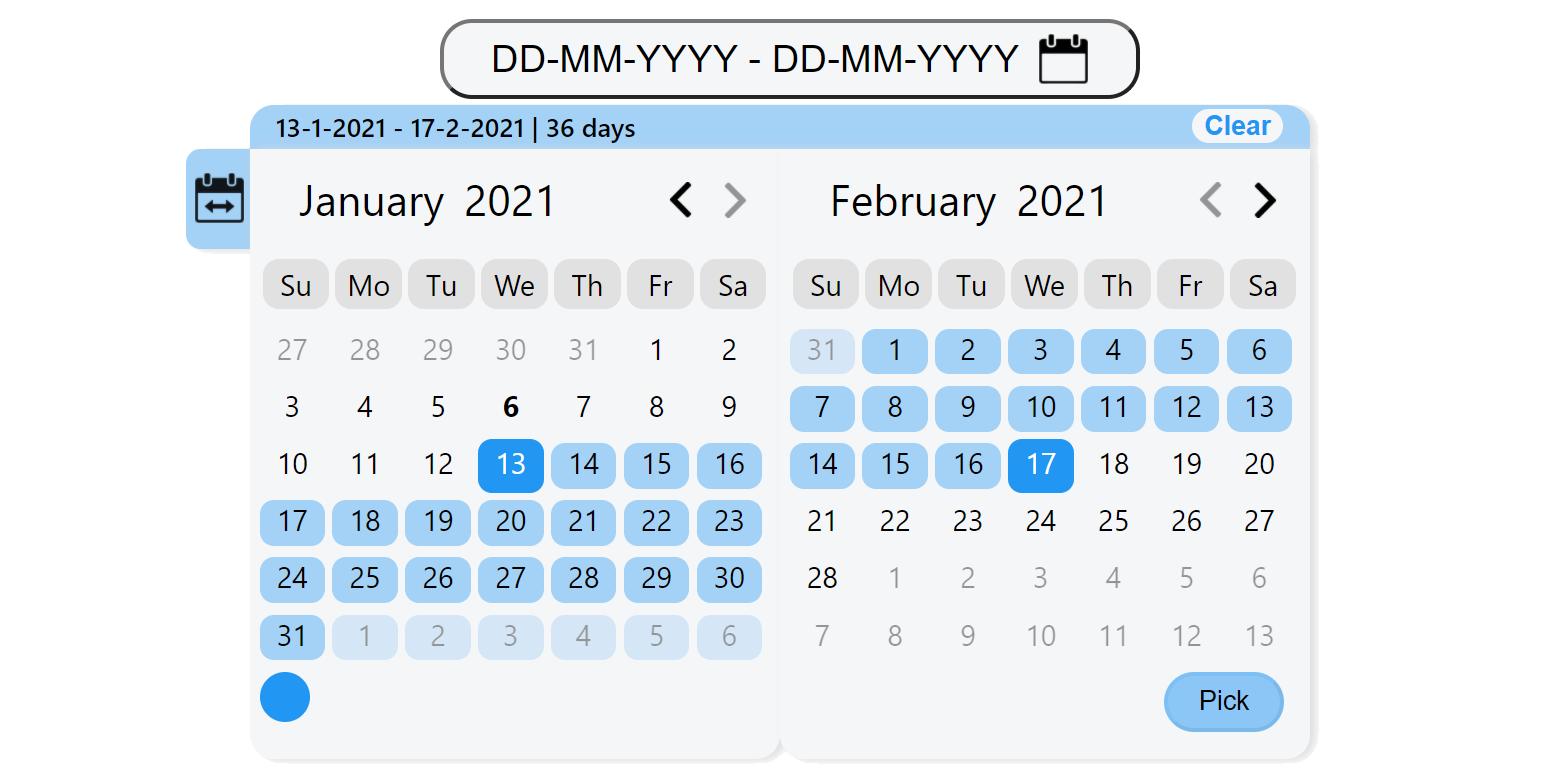
Task: Open the 2021 year selector beside January
Action: 510,202
